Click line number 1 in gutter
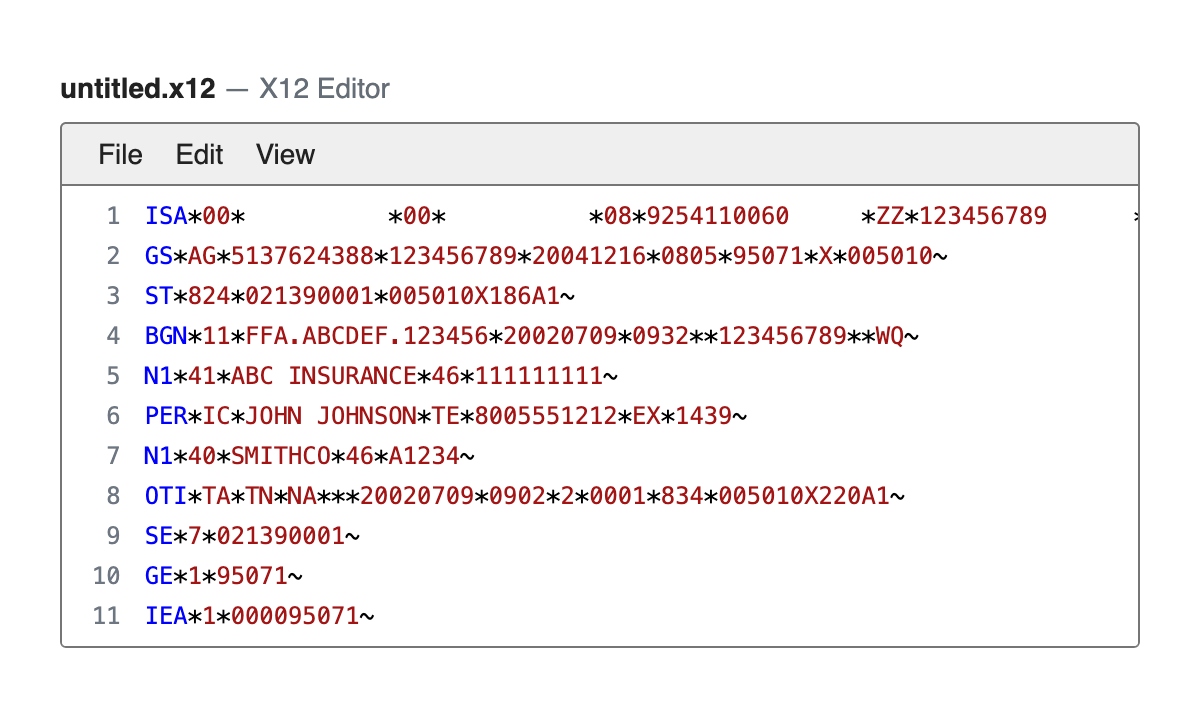The height and width of the screenshot is (716, 1200). [x=113, y=216]
